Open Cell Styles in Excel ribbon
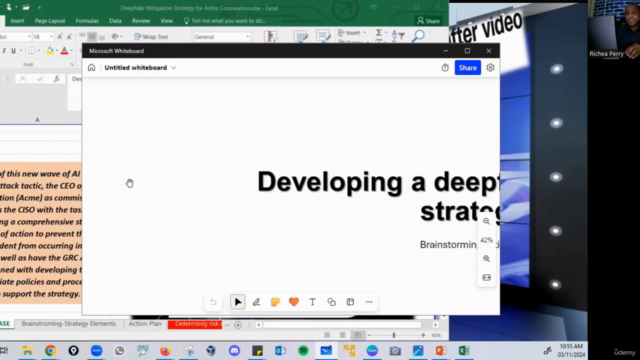 (323, 37)
